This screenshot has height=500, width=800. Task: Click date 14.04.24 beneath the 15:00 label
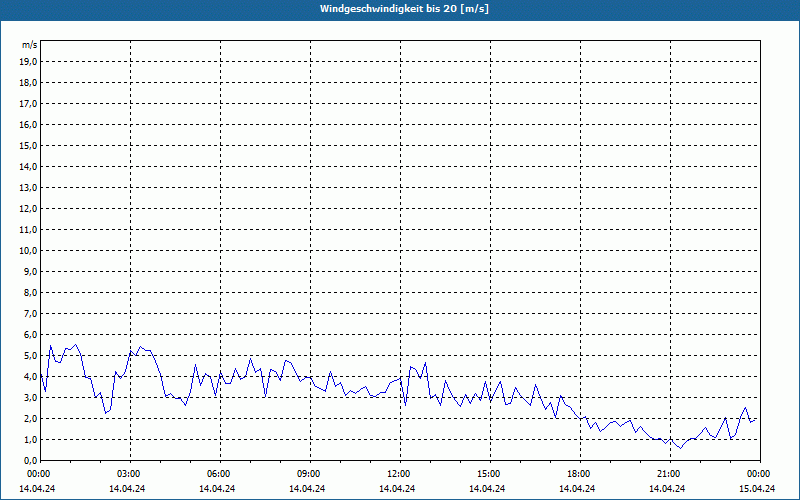click(487, 488)
